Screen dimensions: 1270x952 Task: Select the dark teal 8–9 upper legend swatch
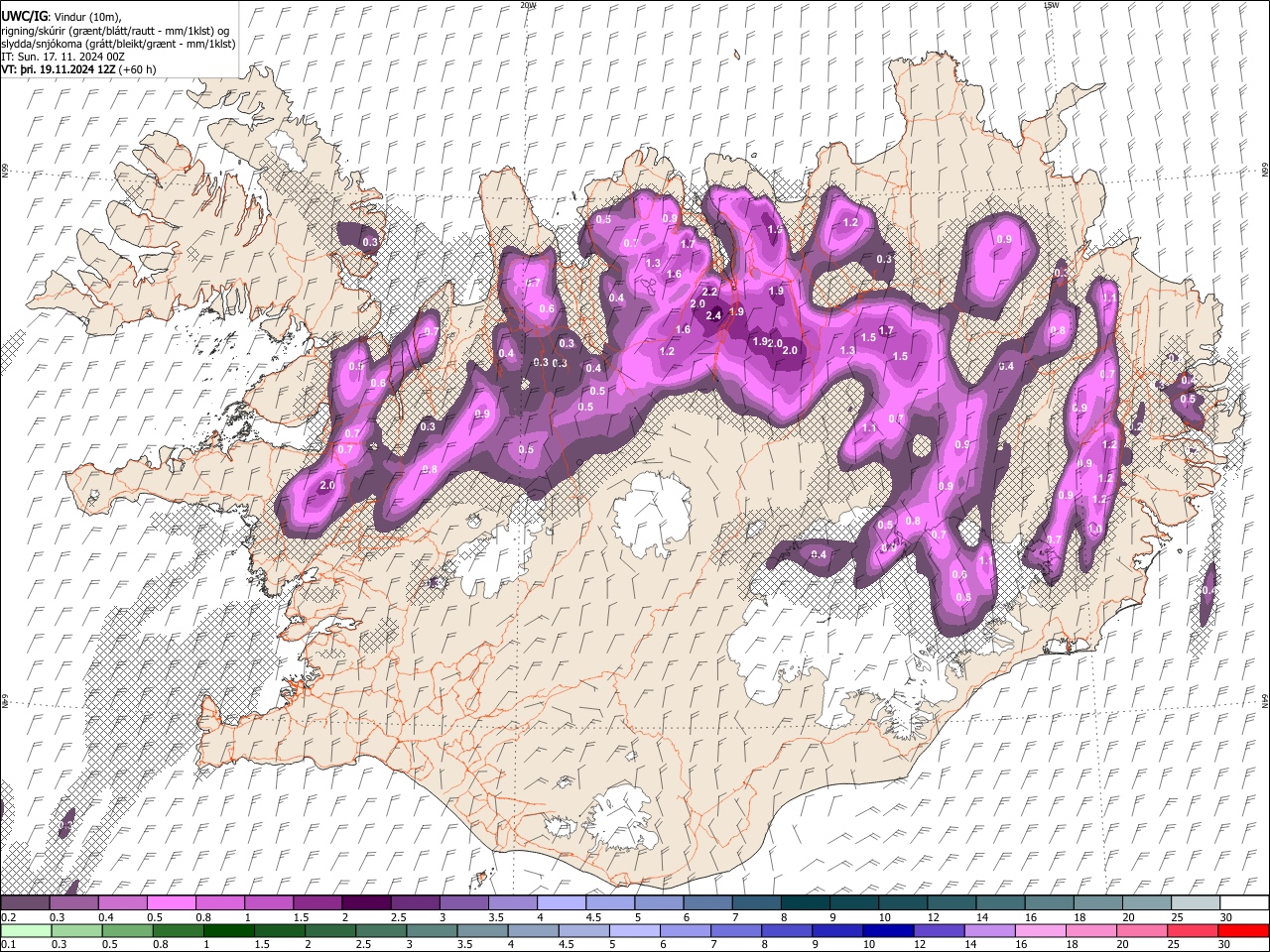click(x=806, y=903)
